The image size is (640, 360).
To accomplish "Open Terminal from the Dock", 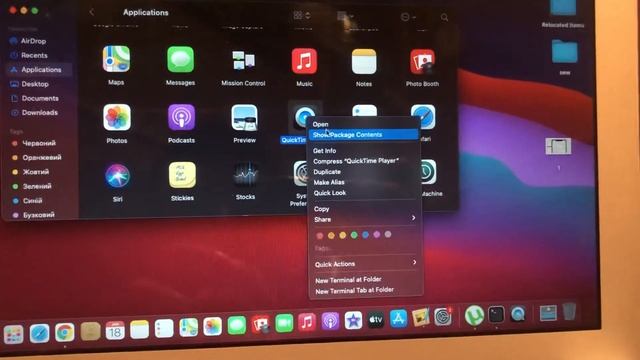I will (496, 314).
